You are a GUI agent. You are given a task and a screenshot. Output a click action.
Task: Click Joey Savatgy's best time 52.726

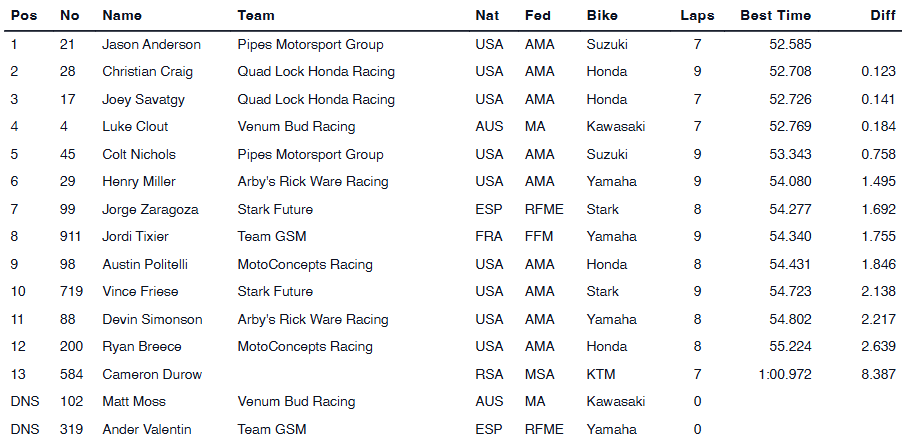pyautogui.click(x=790, y=99)
